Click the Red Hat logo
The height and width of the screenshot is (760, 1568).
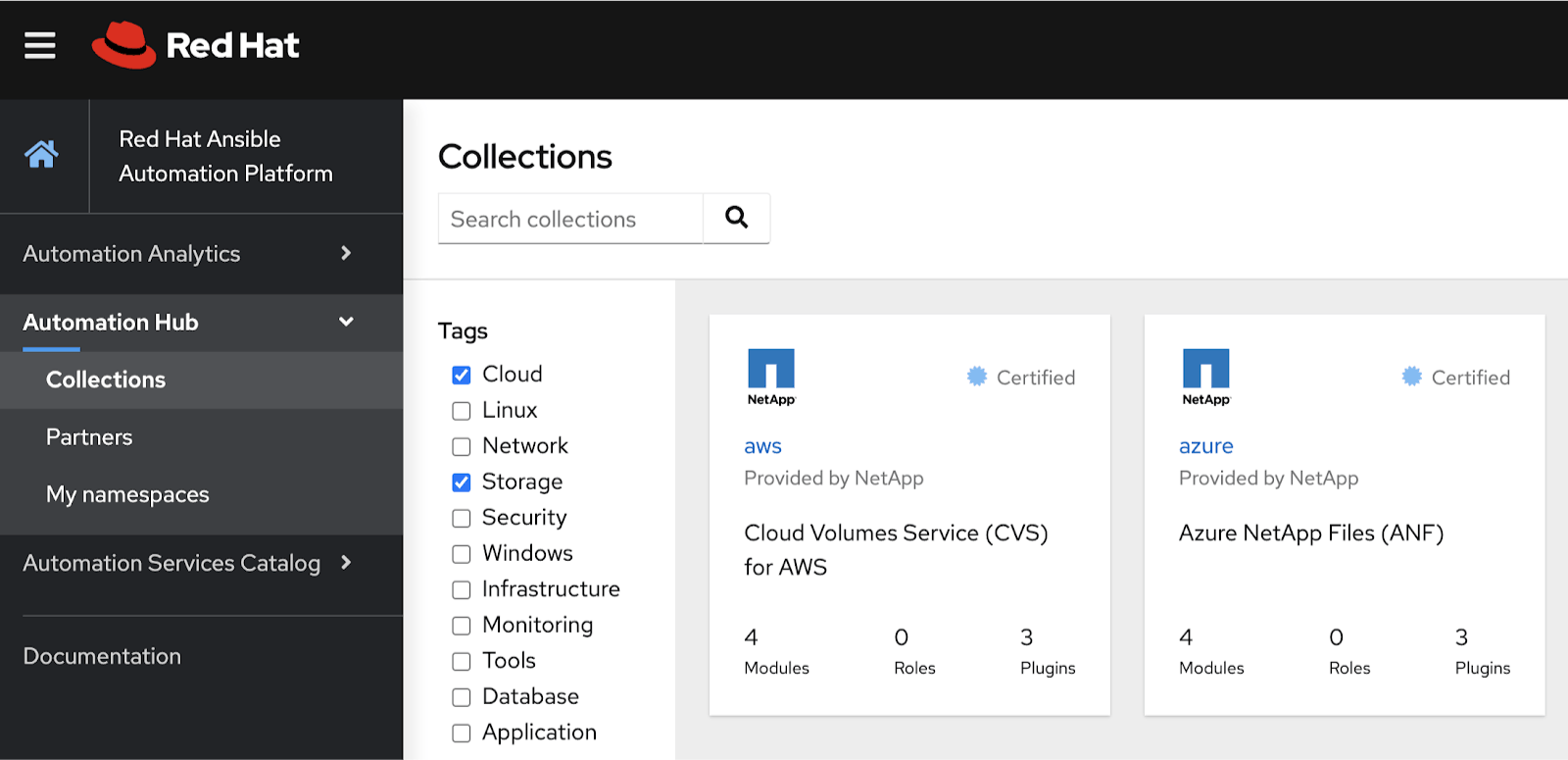coord(196,45)
